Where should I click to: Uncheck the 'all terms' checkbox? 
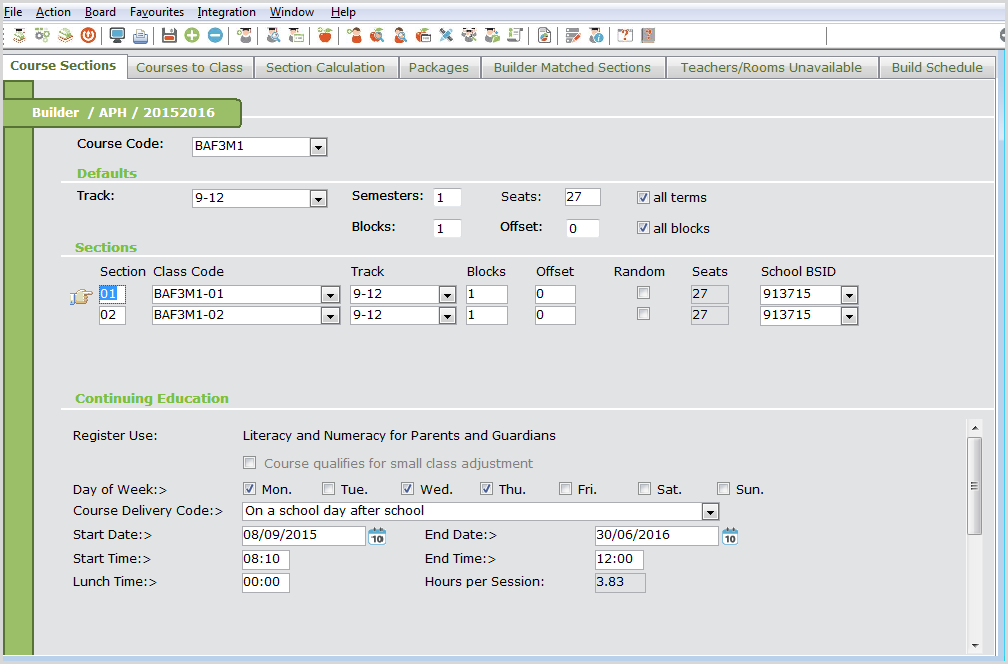(643, 197)
